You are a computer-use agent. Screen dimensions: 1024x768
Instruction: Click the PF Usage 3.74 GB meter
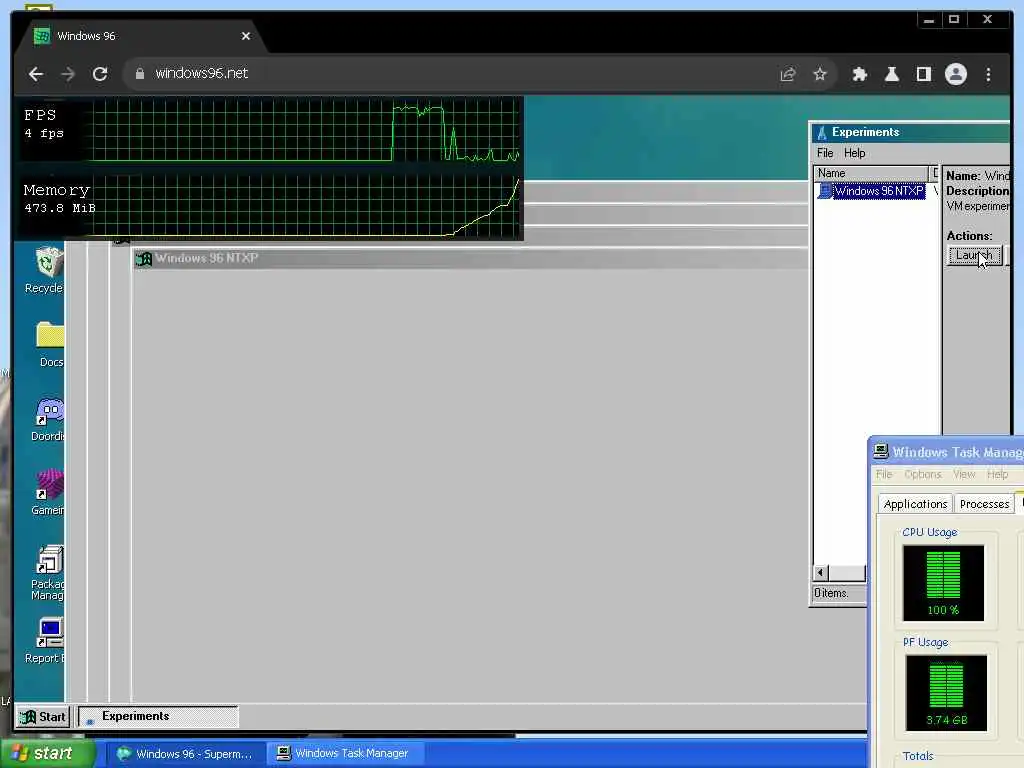tap(946, 693)
